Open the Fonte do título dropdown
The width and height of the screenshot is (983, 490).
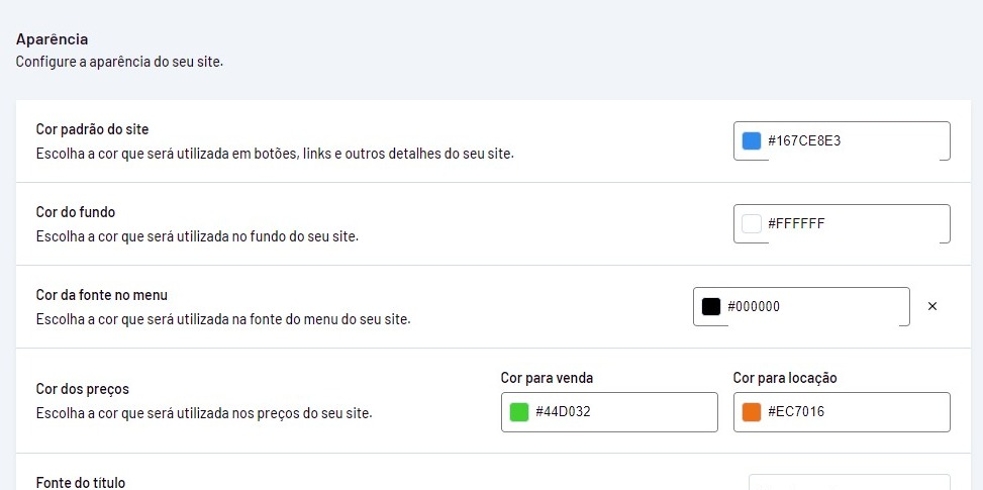(849, 482)
